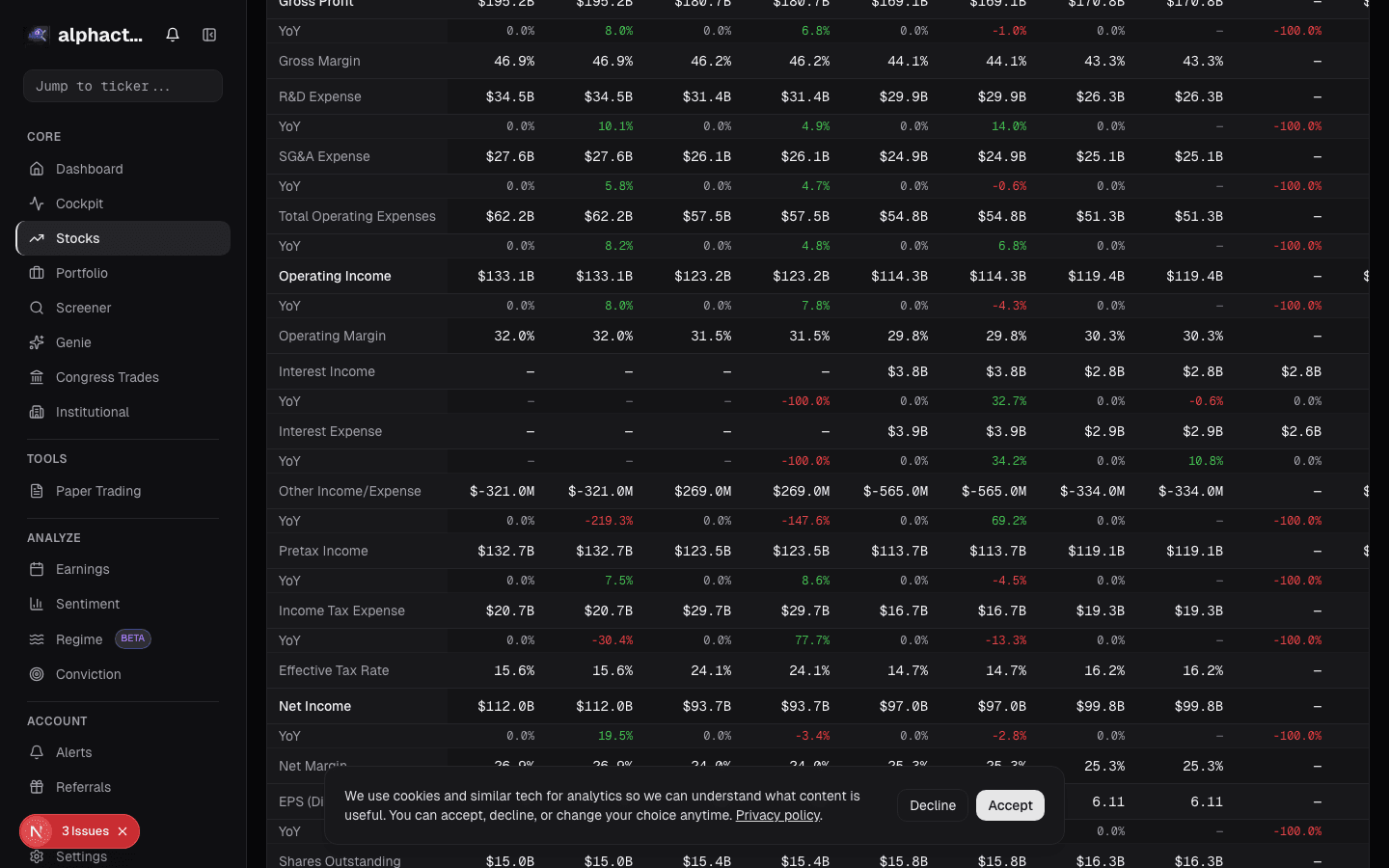Open the Privacy policy link
1389x868 pixels.
coord(777,815)
